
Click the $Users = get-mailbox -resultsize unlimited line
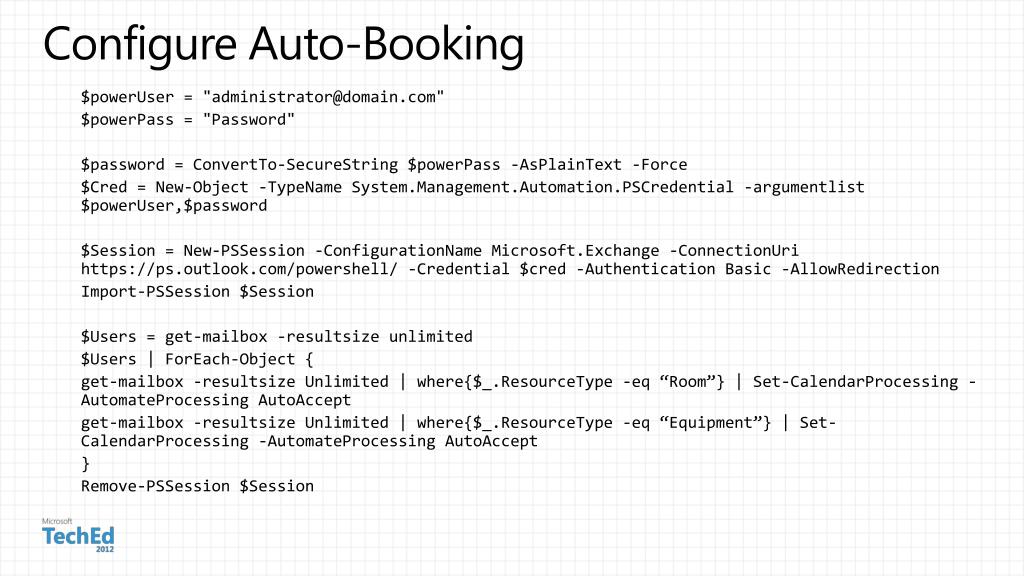pyautogui.click(x=277, y=337)
